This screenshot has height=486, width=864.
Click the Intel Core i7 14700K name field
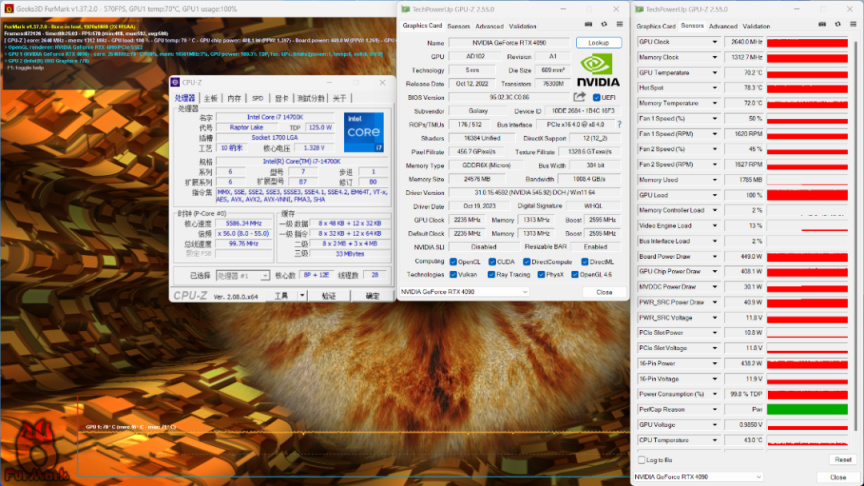pos(275,117)
